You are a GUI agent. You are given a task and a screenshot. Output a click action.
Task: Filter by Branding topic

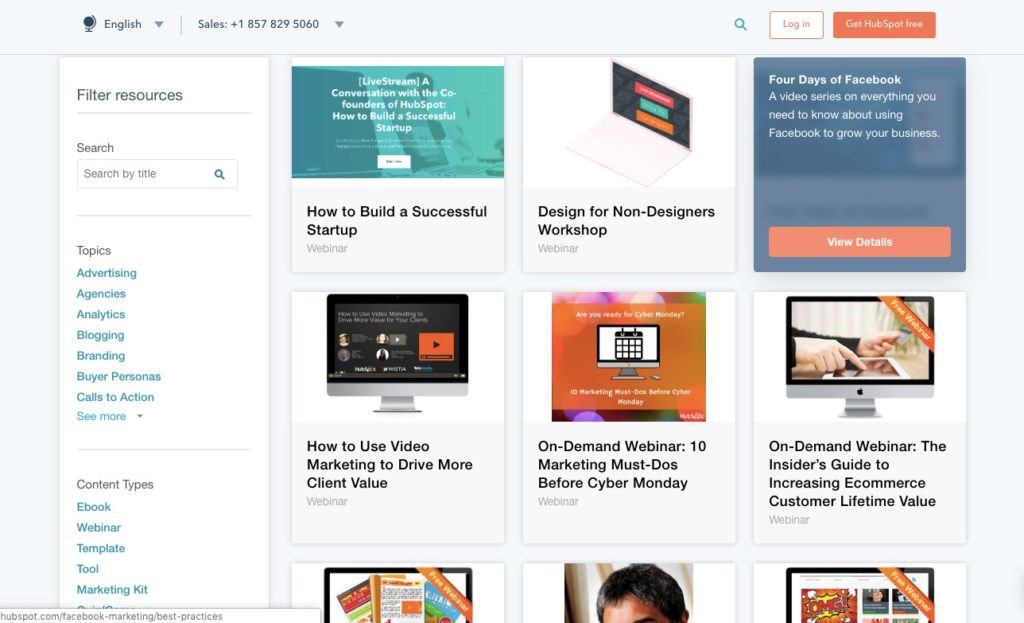pos(101,356)
